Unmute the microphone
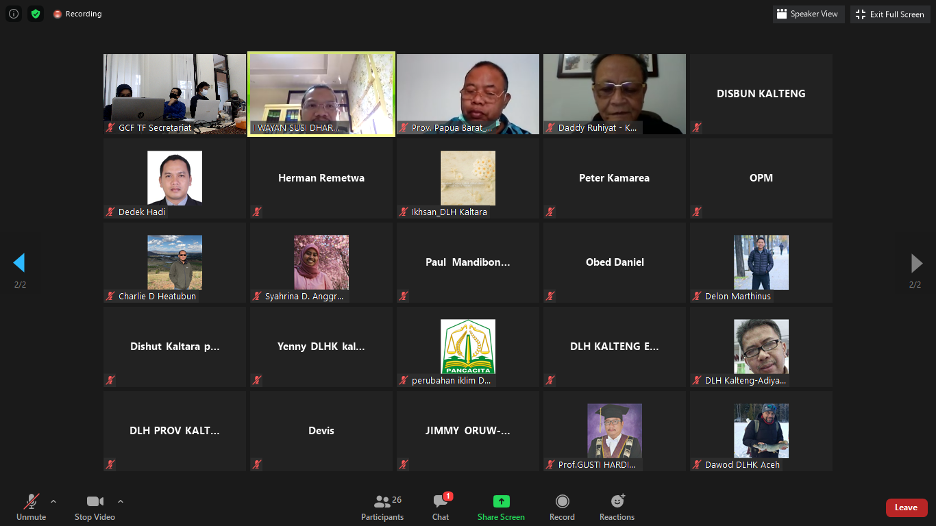Image resolution: width=936 pixels, height=526 pixels. coord(31,502)
